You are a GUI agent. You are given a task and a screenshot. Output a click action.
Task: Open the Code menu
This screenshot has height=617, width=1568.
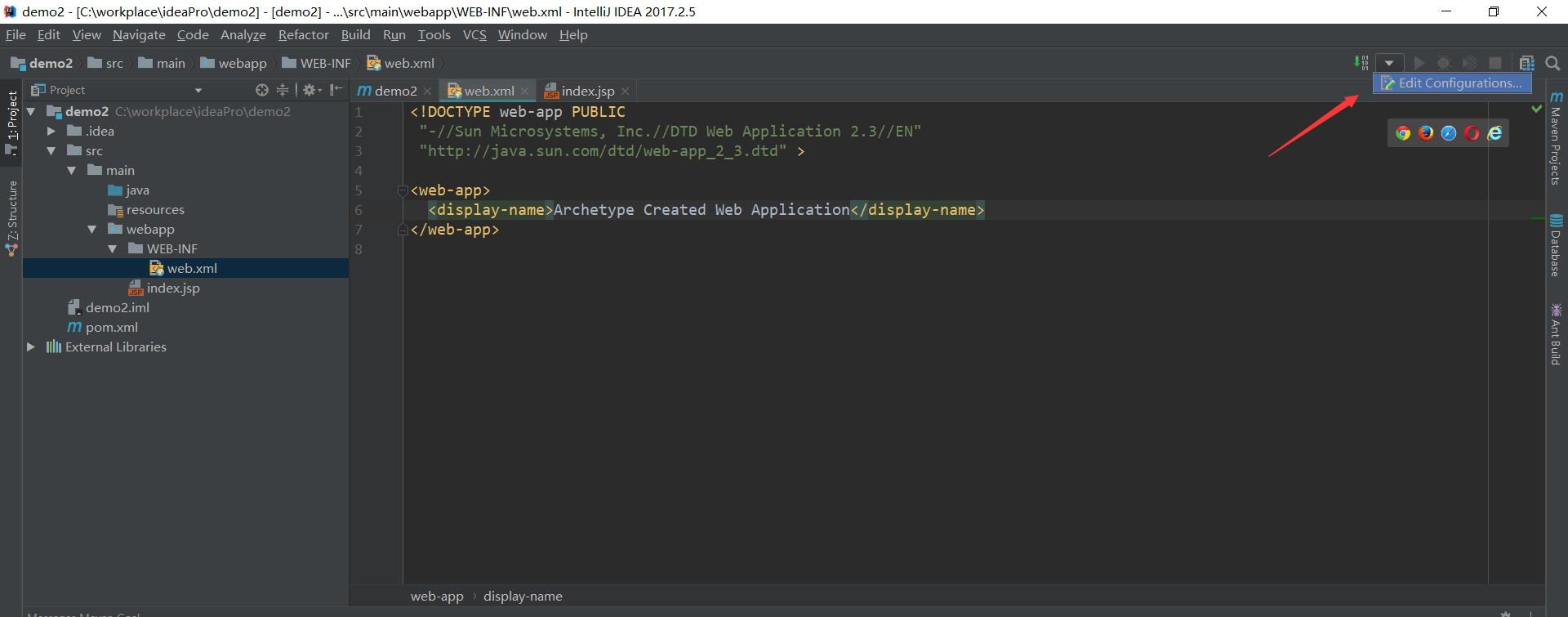(x=193, y=34)
